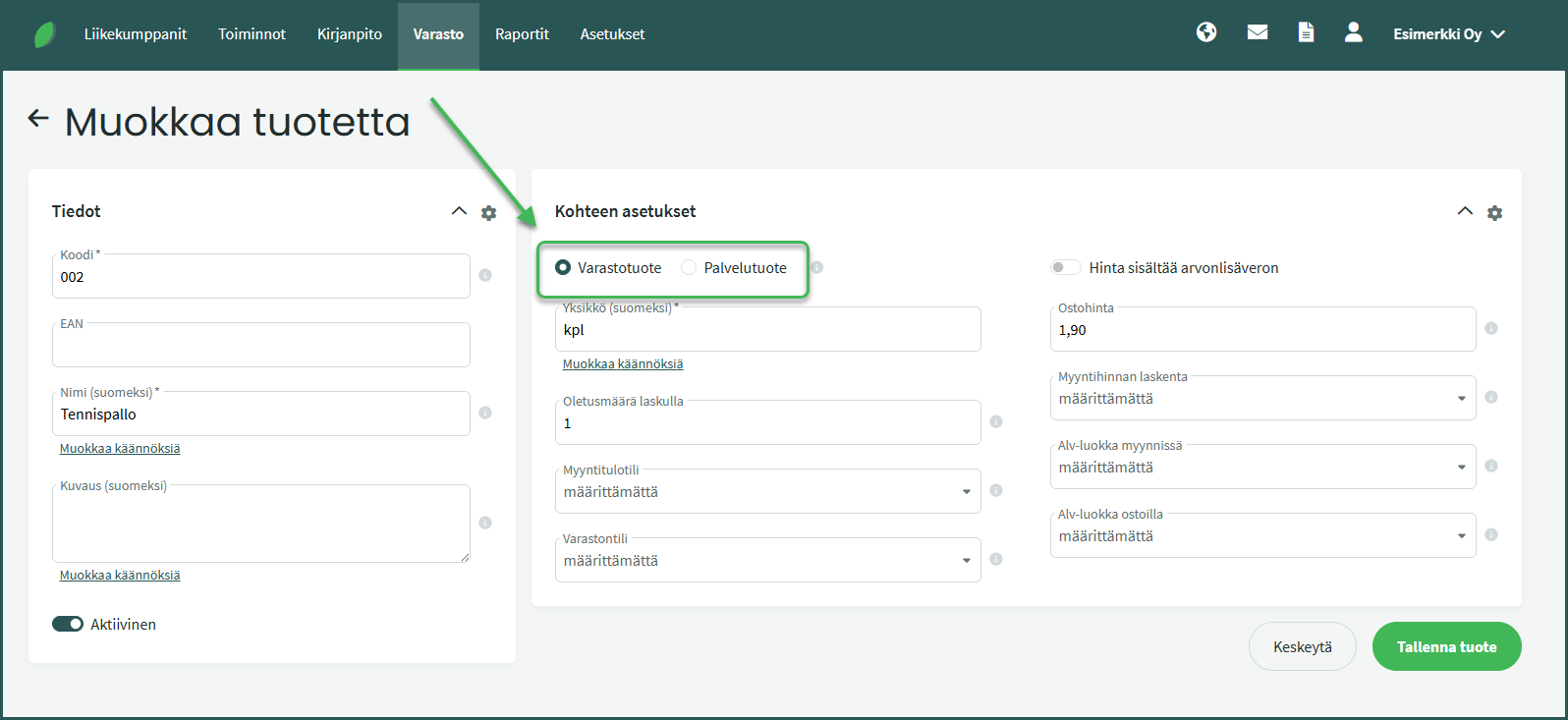Click the Tallenna tuote button
This screenshot has height=720, width=1568.
[x=1446, y=647]
